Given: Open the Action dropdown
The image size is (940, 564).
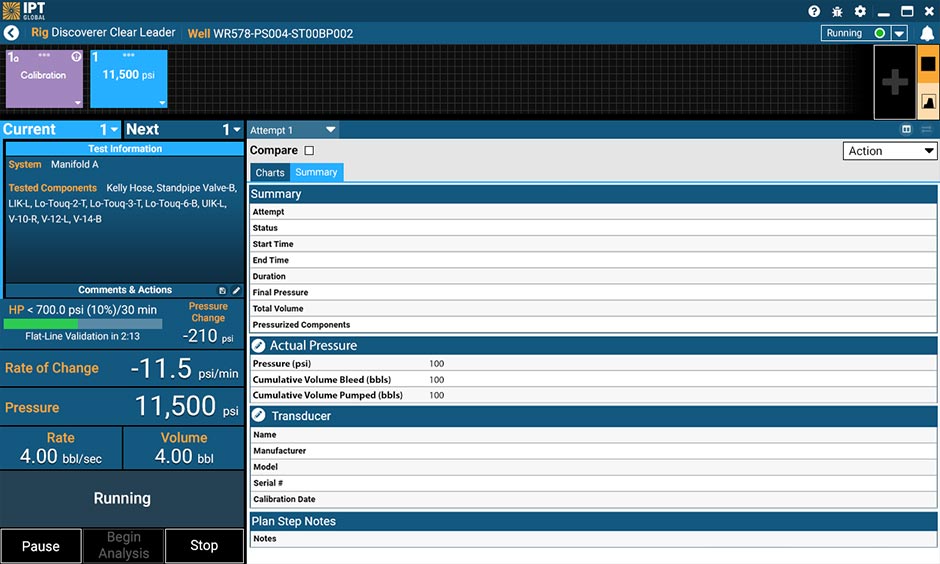Looking at the screenshot, I should tap(889, 151).
